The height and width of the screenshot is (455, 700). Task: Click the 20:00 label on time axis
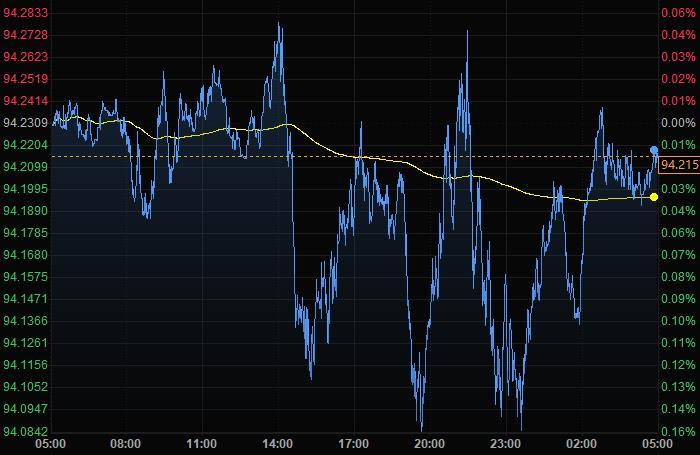point(430,443)
